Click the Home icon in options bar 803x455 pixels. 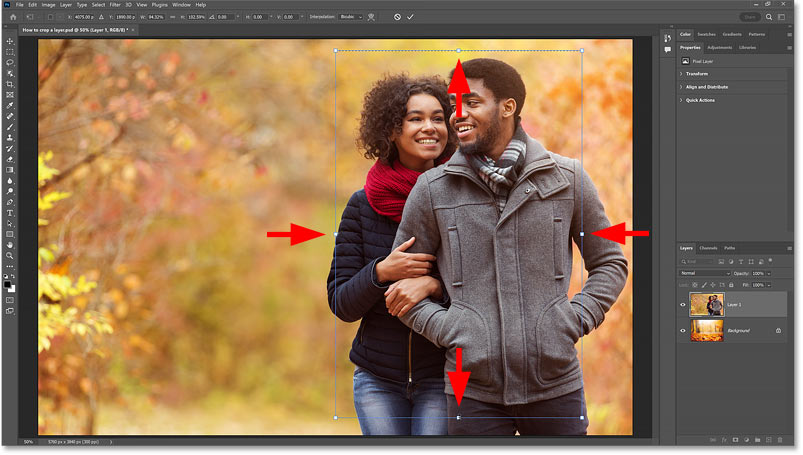(x=13, y=17)
